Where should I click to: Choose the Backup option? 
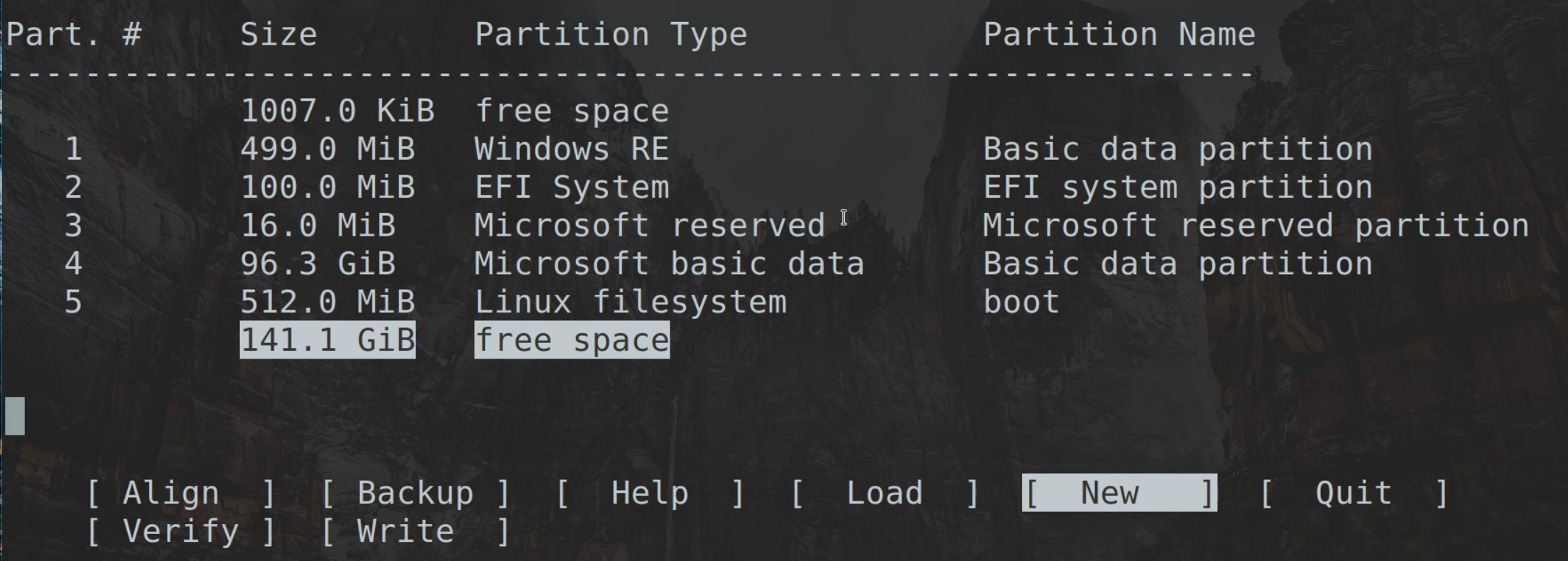tap(415, 493)
